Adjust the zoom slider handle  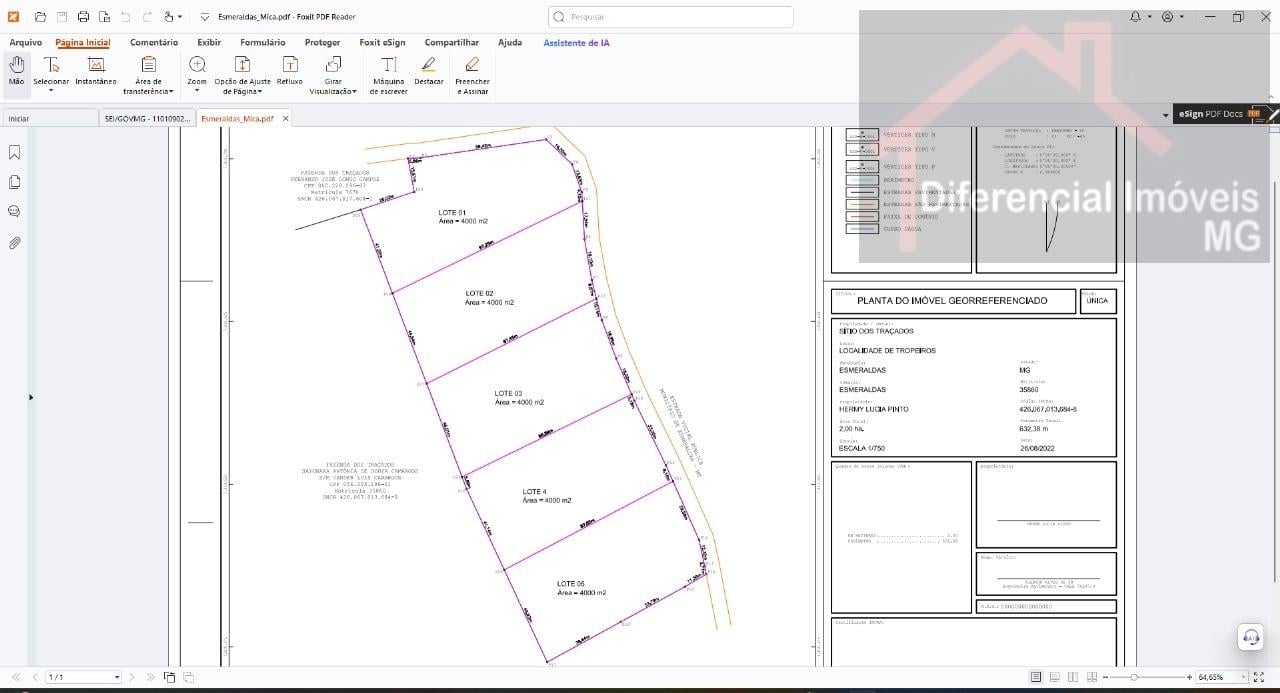1133,677
